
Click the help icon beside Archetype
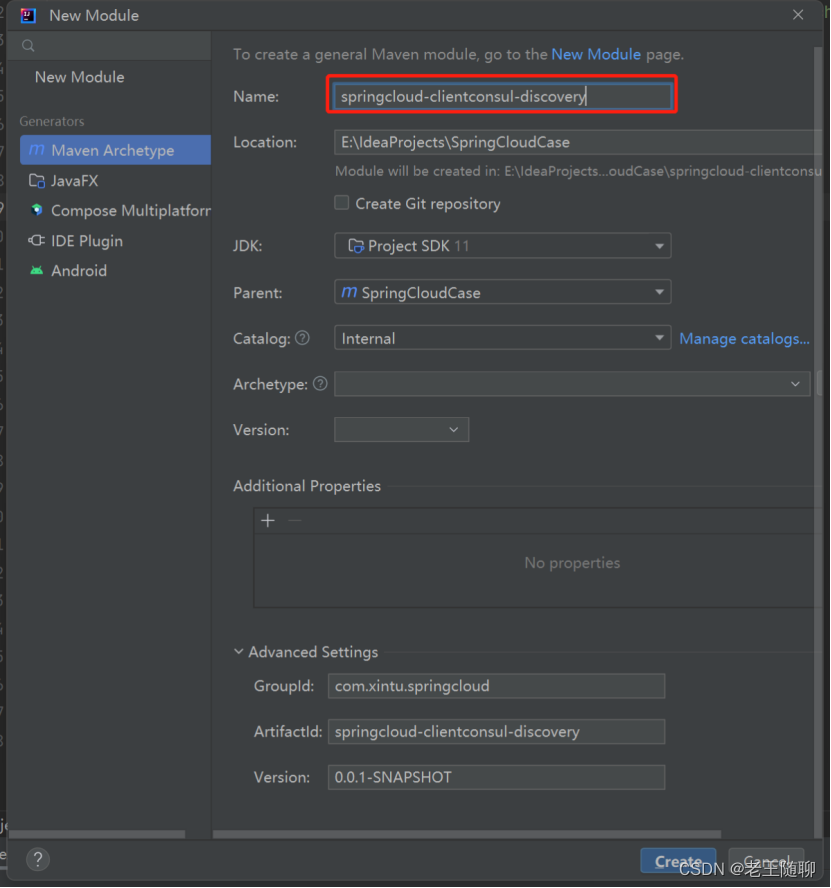pyautogui.click(x=321, y=384)
